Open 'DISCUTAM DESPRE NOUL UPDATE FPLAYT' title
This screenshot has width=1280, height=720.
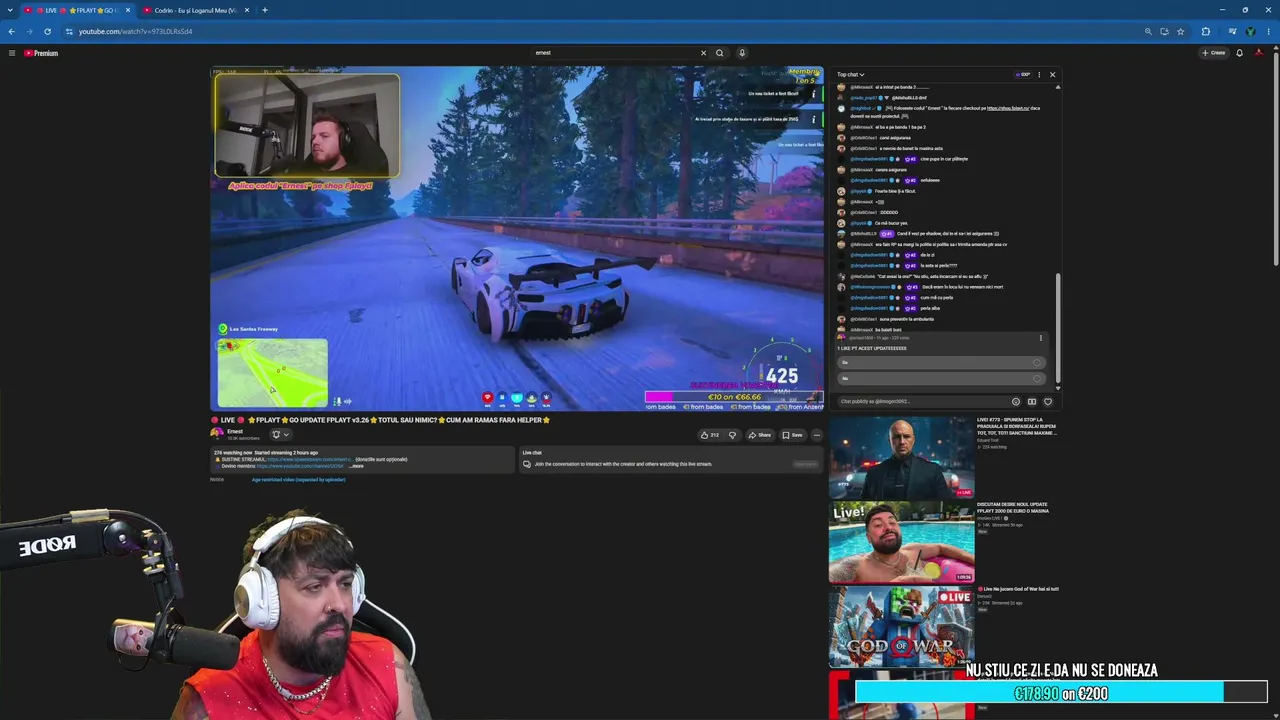pos(1014,507)
